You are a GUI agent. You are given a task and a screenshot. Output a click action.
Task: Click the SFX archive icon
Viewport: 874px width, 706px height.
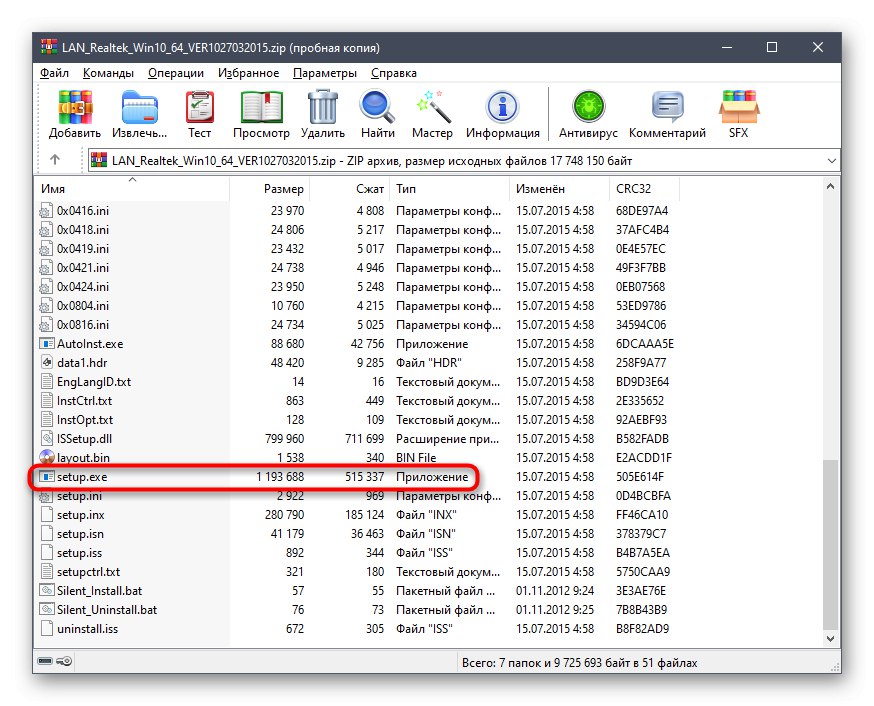coord(739,106)
